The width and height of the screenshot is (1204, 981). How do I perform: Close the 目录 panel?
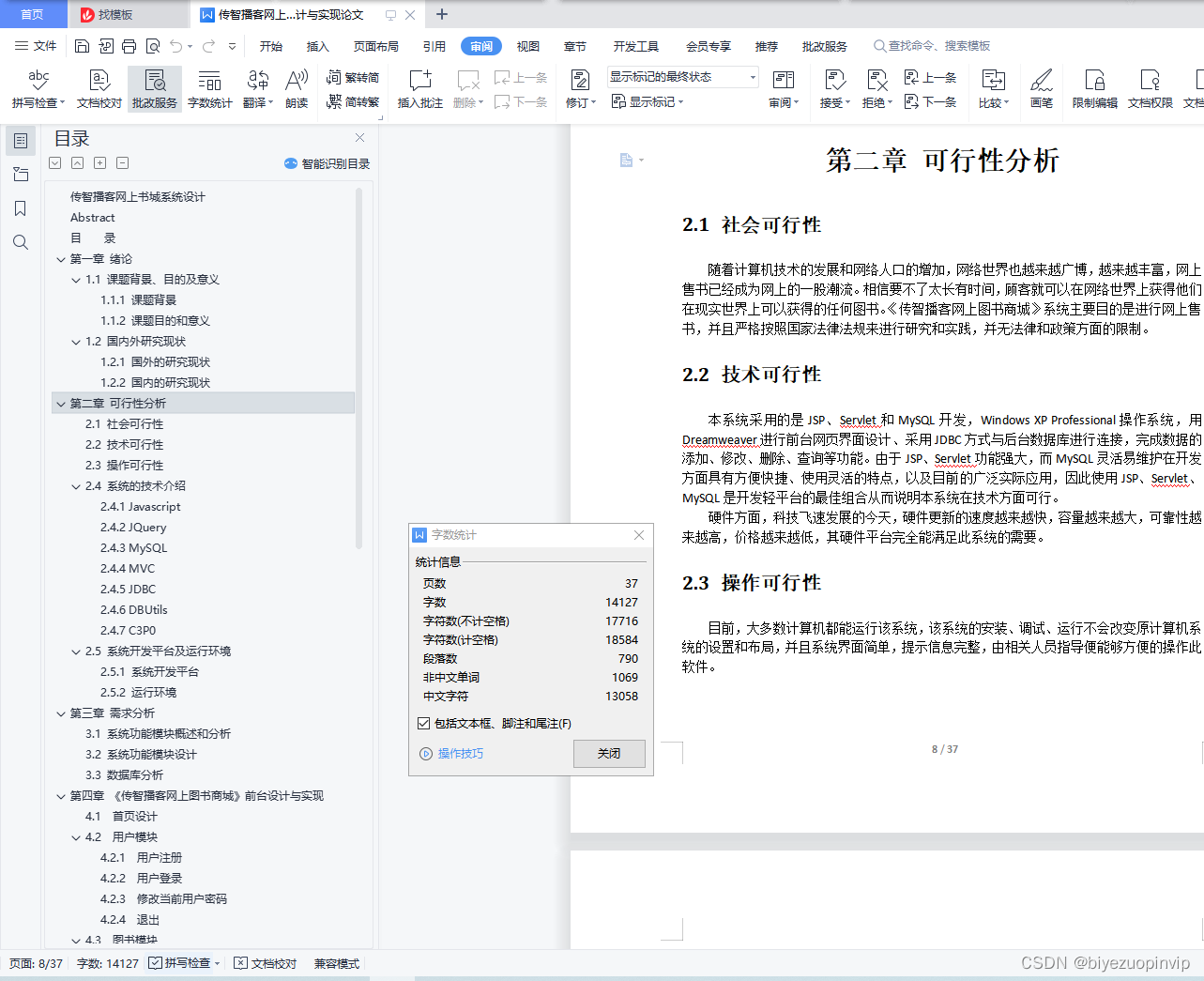coord(359,138)
